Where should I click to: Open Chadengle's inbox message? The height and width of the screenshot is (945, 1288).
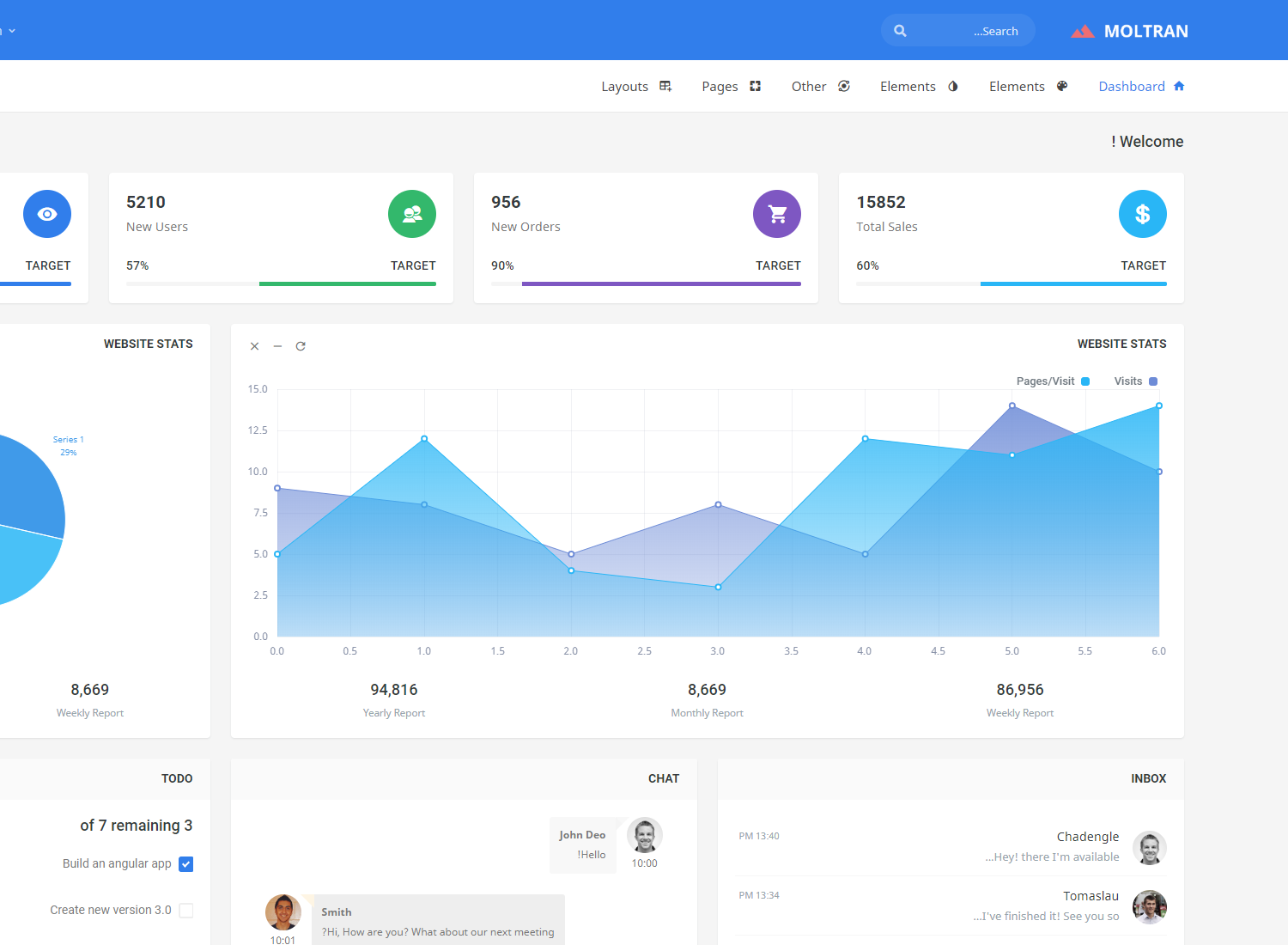click(x=951, y=846)
